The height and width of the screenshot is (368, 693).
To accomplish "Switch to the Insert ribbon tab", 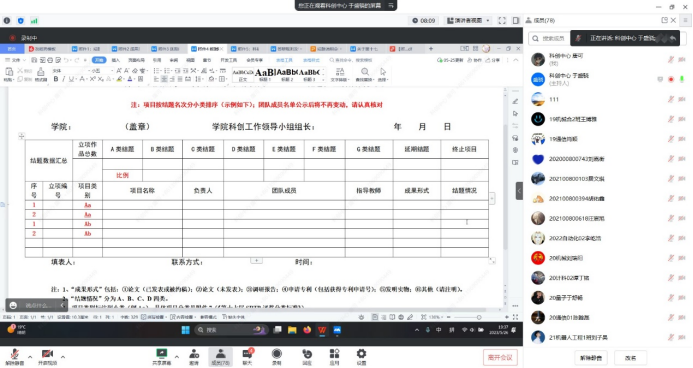I will (116, 60).
